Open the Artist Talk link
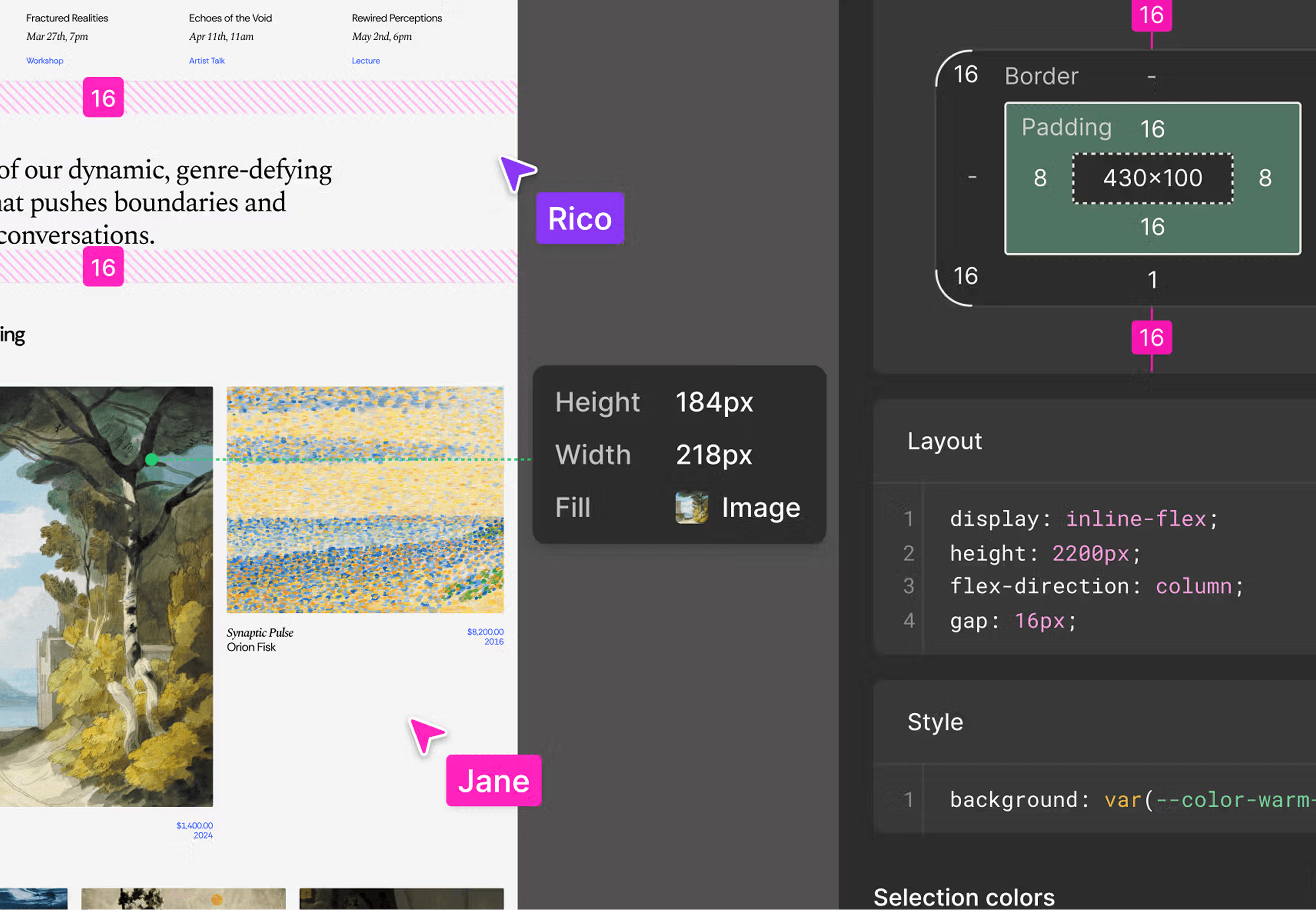The image size is (1316, 910). pyautogui.click(x=207, y=61)
